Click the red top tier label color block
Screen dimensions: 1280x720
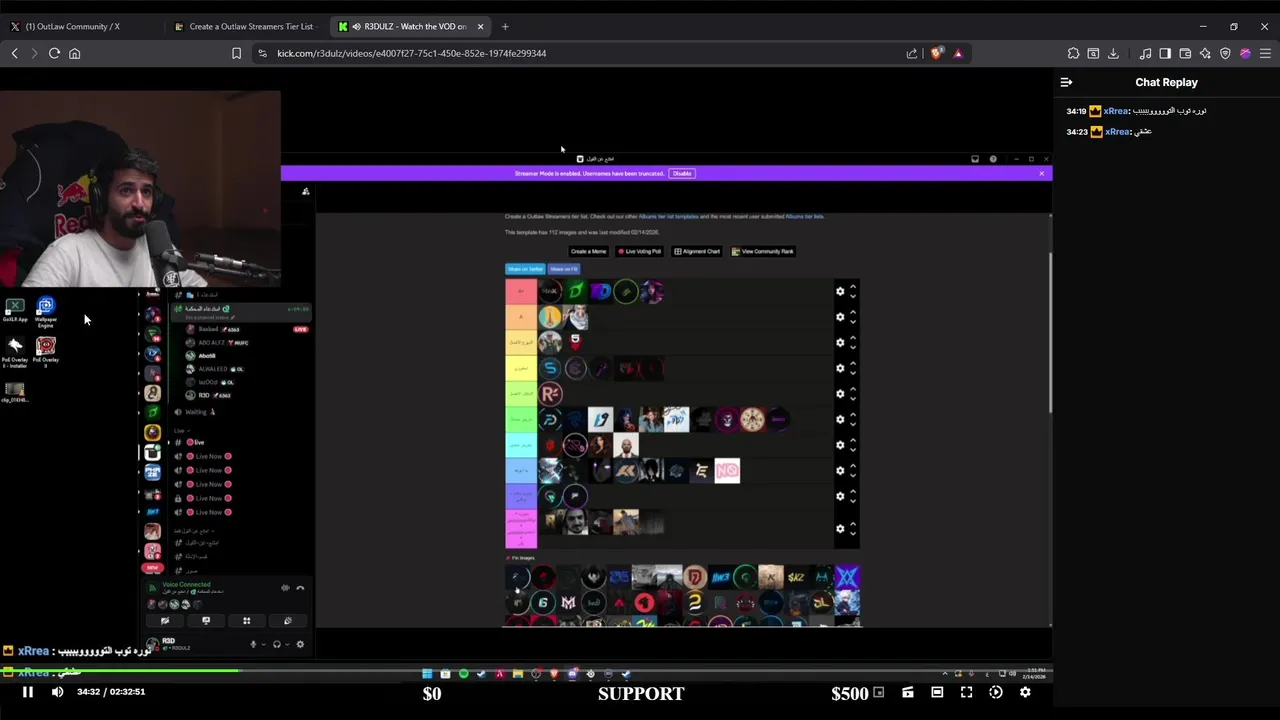(x=521, y=291)
